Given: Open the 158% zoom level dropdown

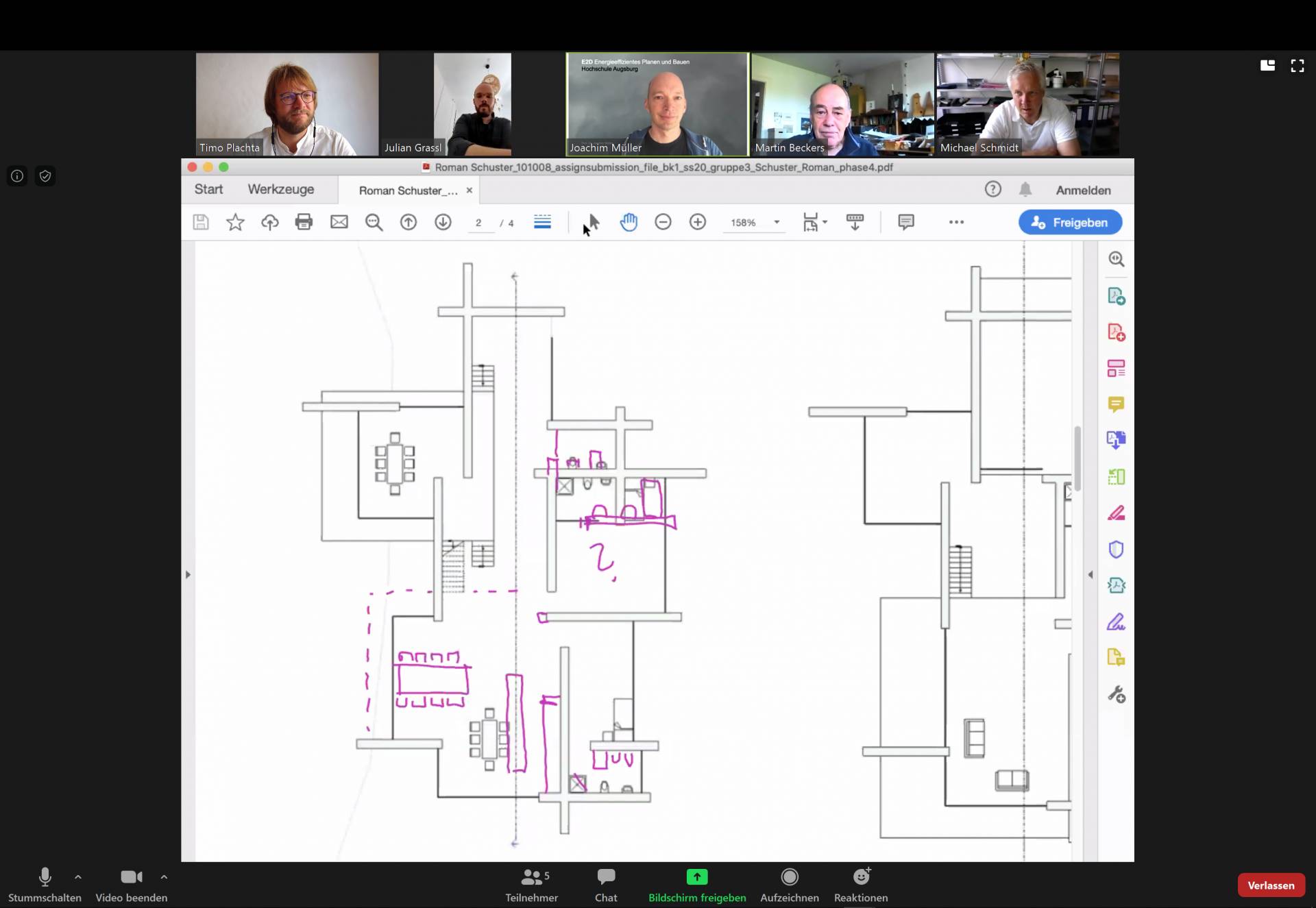Looking at the screenshot, I should 777,222.
